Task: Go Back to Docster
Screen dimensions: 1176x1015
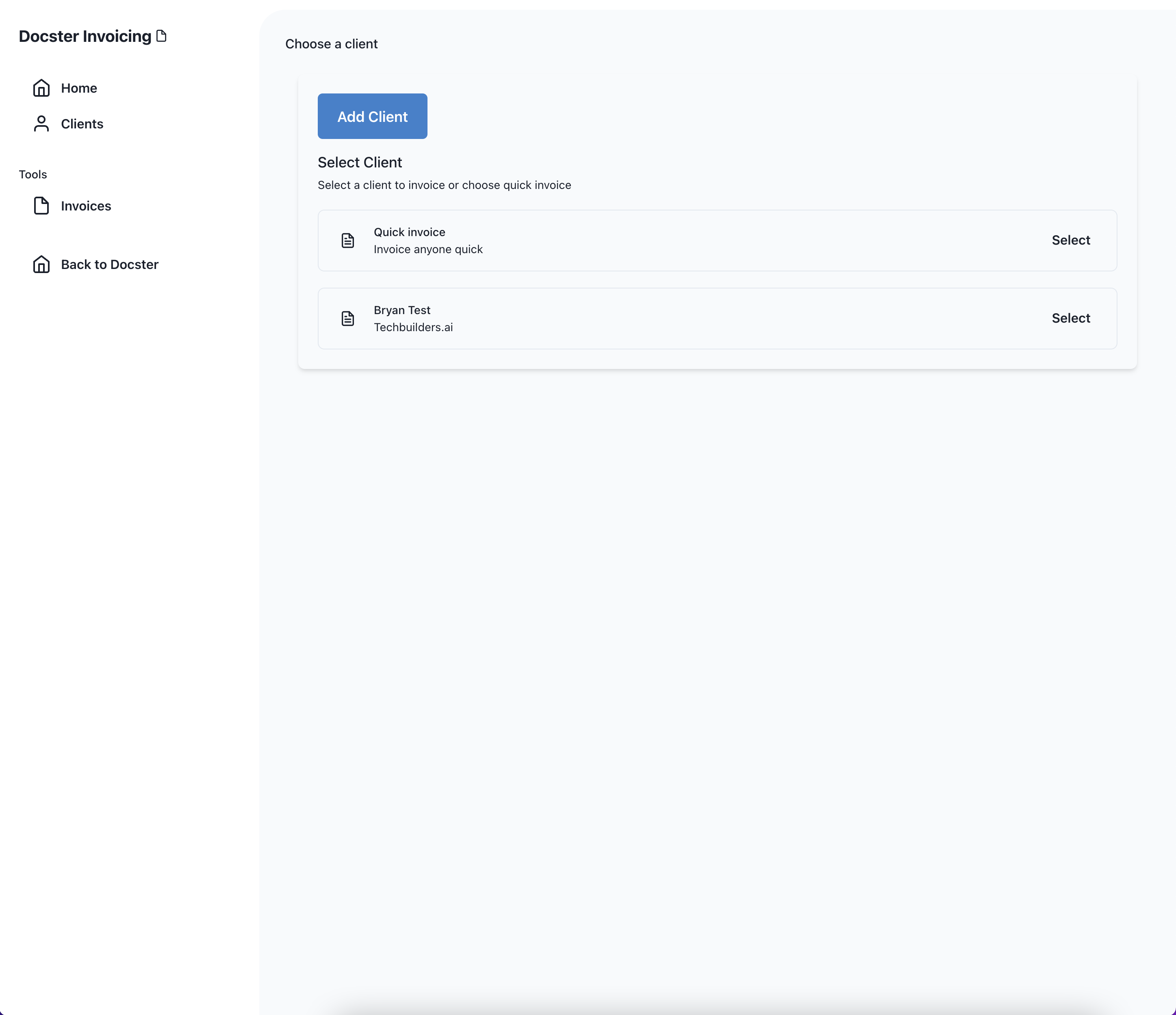Action: click(x=110, y=265)
